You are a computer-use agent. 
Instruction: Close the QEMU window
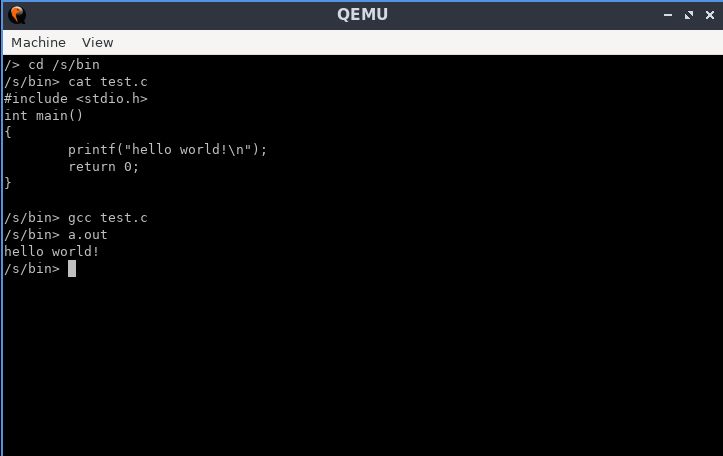[x=710, y=15]
